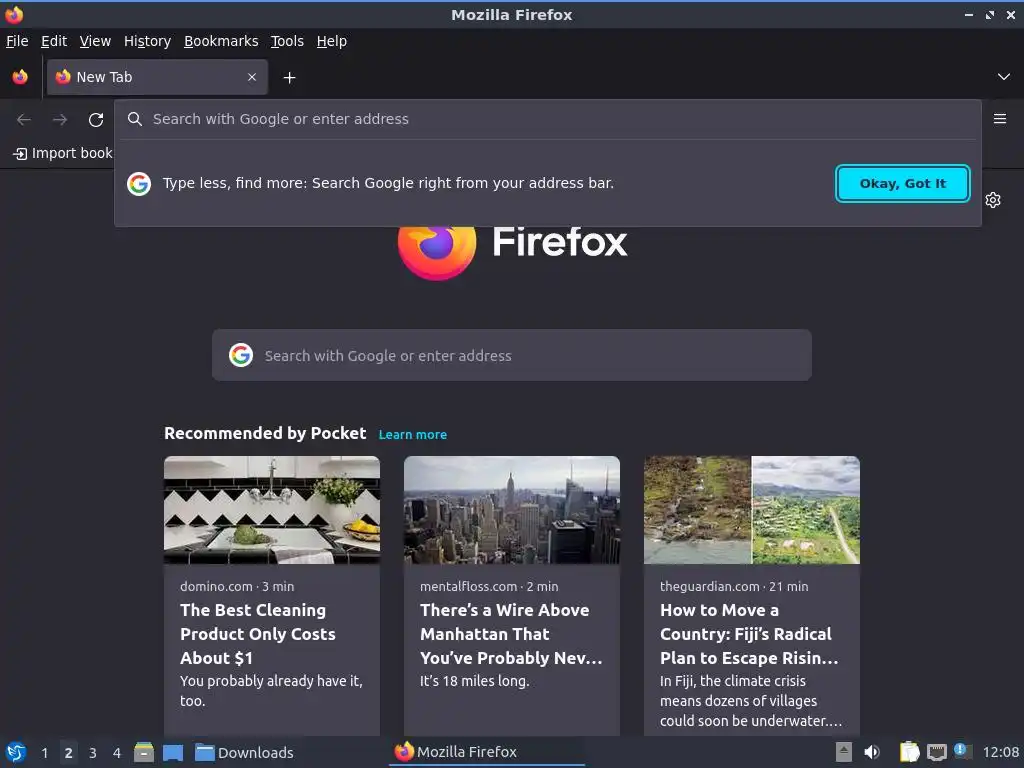The height and width of the screenshot is (768, 1024).
Task: Click It's 18 miles long description
Action: 474,681
